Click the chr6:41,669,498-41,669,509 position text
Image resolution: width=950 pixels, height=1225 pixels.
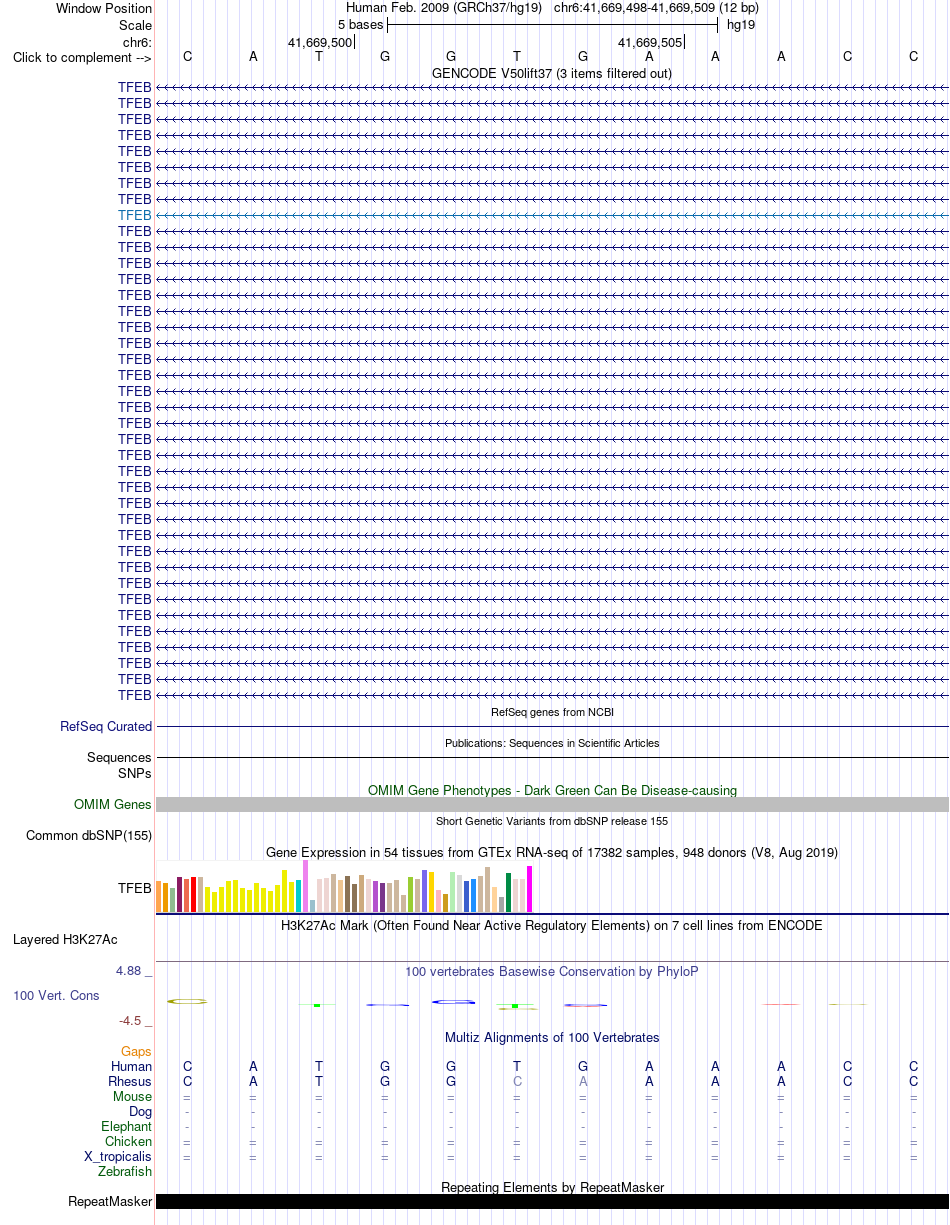tap(656, 8)
